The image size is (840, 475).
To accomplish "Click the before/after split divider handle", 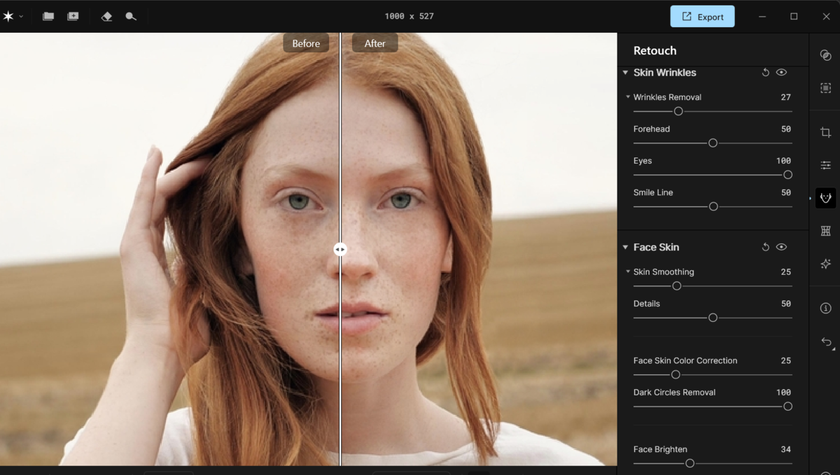I will coord(340,250).
